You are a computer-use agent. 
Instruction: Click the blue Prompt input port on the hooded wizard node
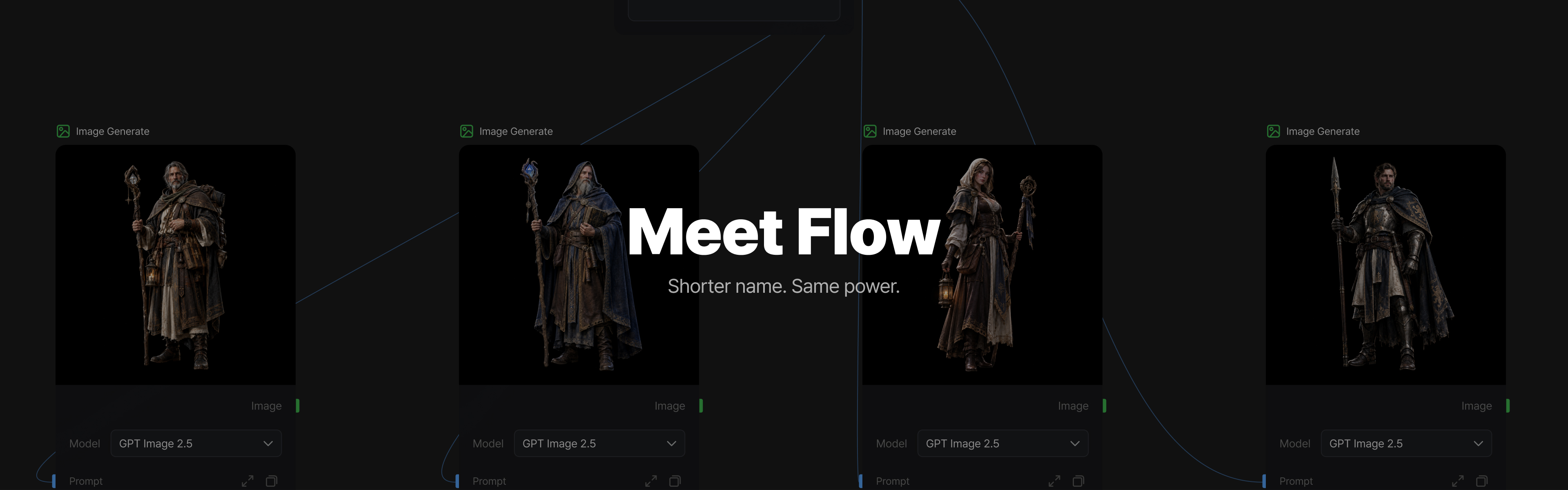click(x=457, y=481)
